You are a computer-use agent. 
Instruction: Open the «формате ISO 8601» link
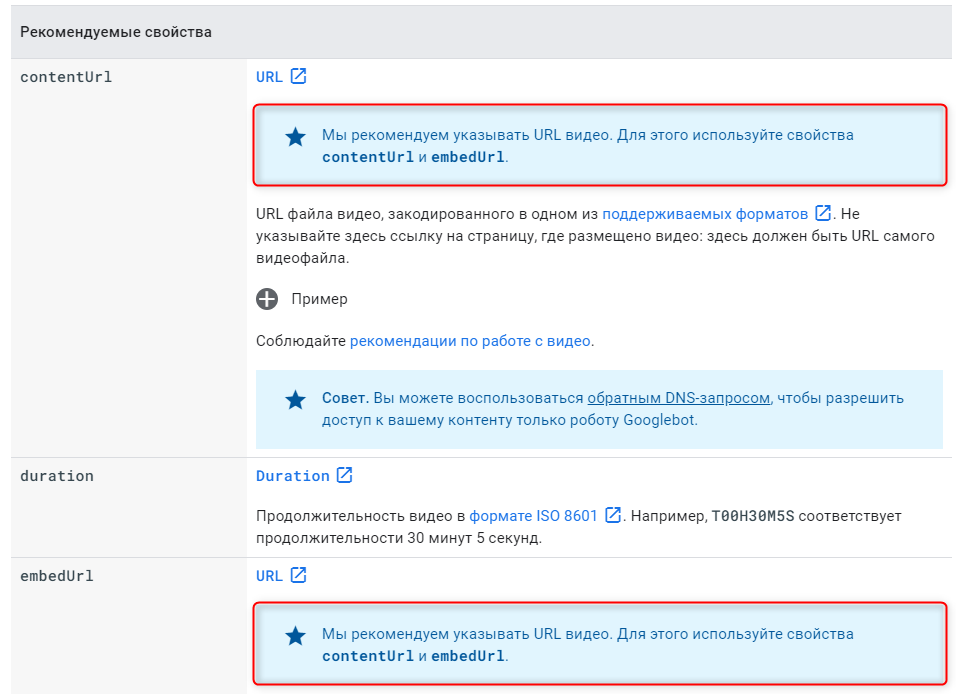click(533, 516)
